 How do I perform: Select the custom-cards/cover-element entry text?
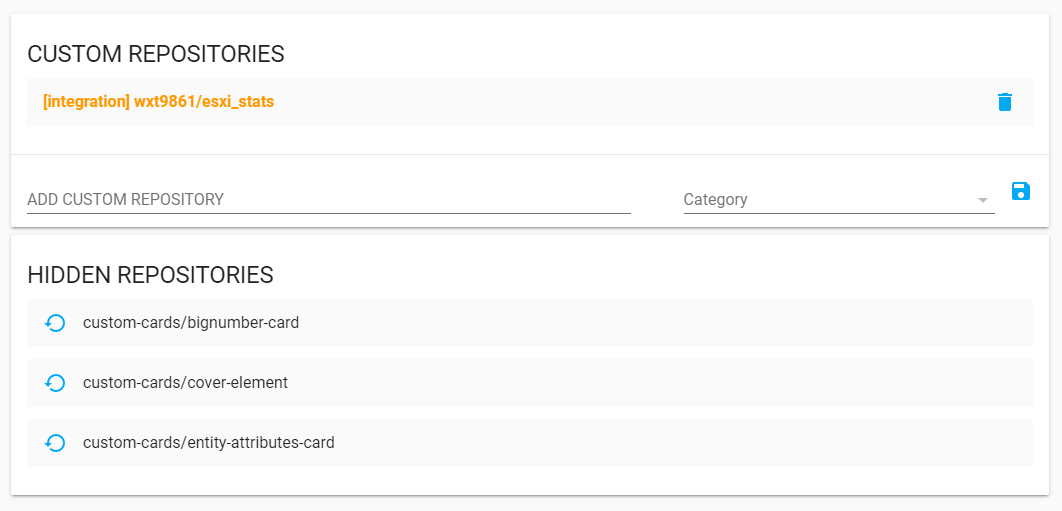point(185,383)
